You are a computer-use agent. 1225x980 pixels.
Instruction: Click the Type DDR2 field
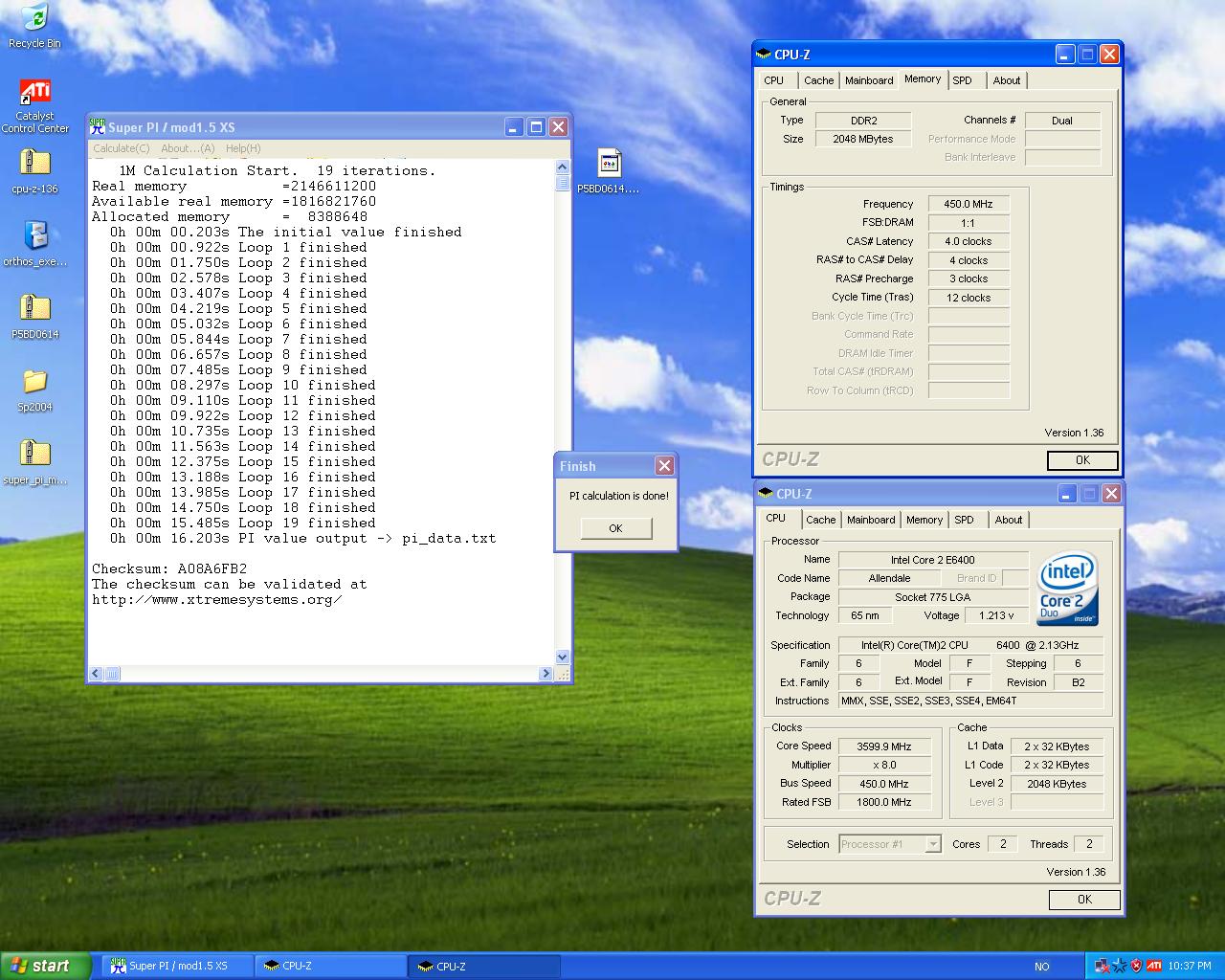(863, 121)
